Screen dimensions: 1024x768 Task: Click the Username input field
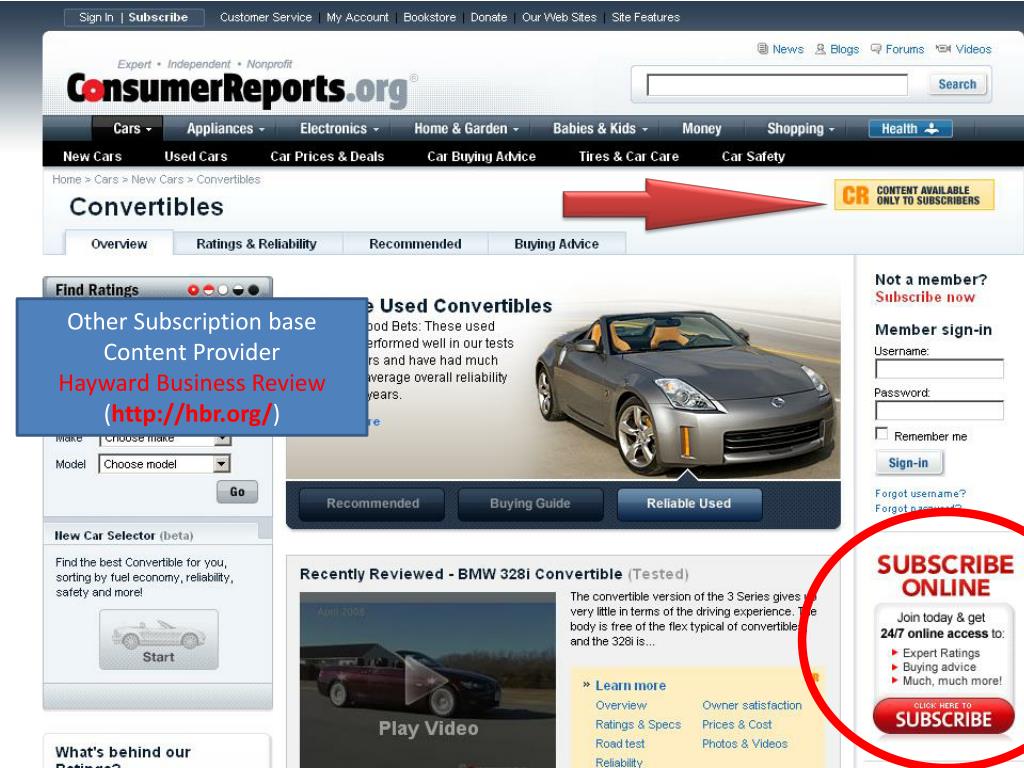[x=939, y=369]
